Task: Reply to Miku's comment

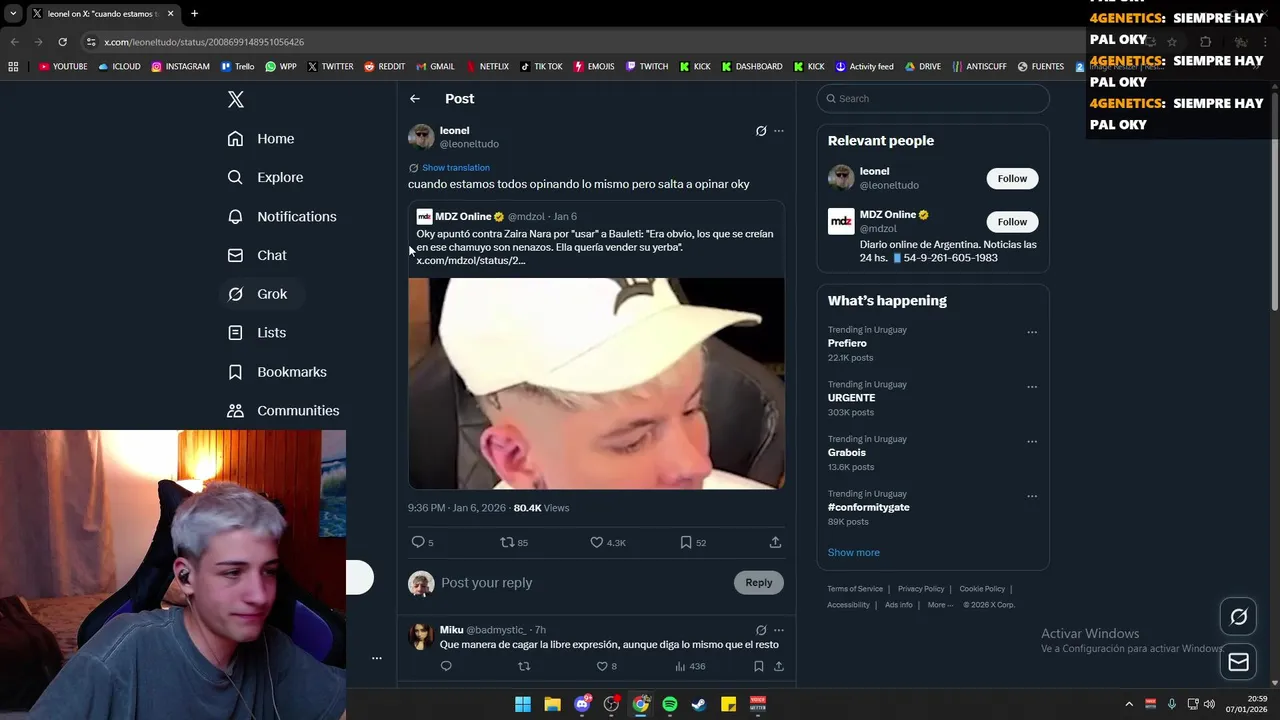Action: [446, 666]
